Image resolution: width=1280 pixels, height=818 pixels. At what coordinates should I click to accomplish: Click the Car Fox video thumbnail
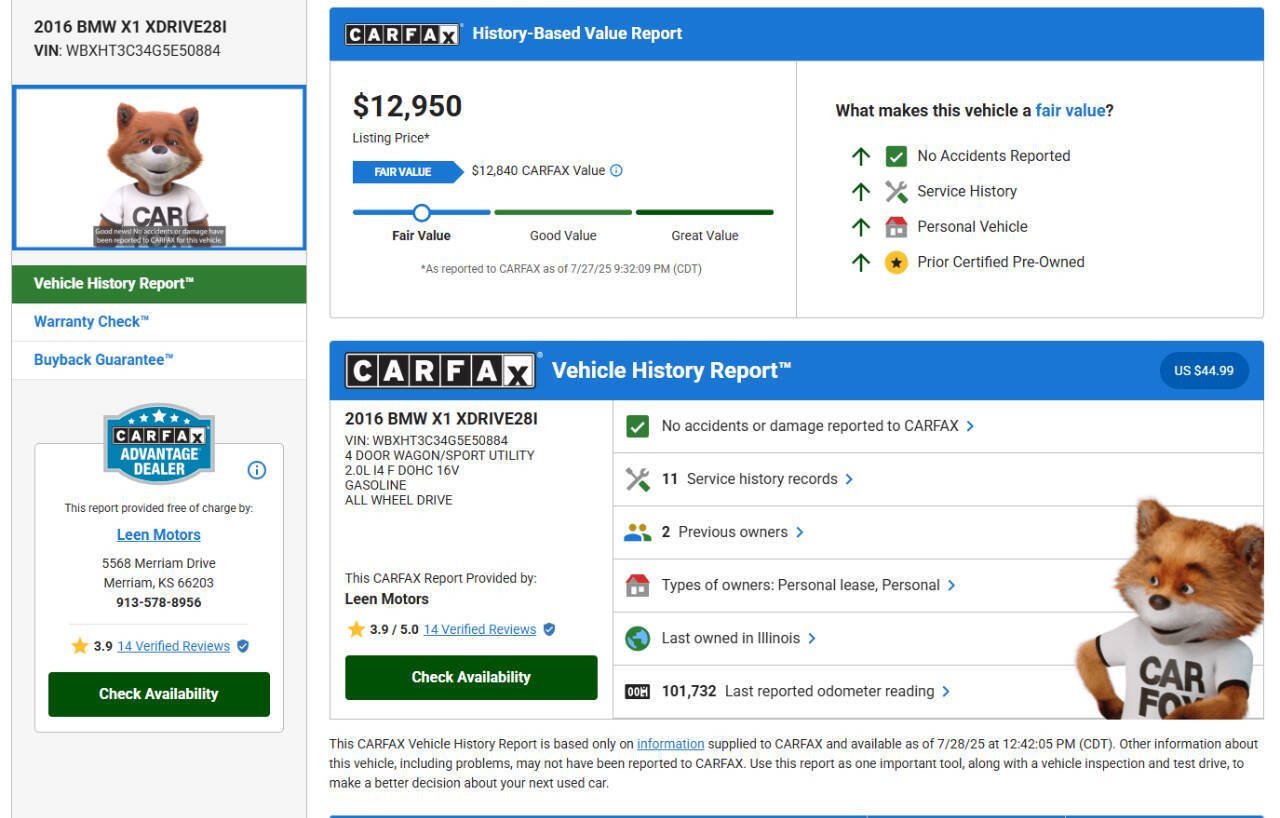(x=159, y=167)
